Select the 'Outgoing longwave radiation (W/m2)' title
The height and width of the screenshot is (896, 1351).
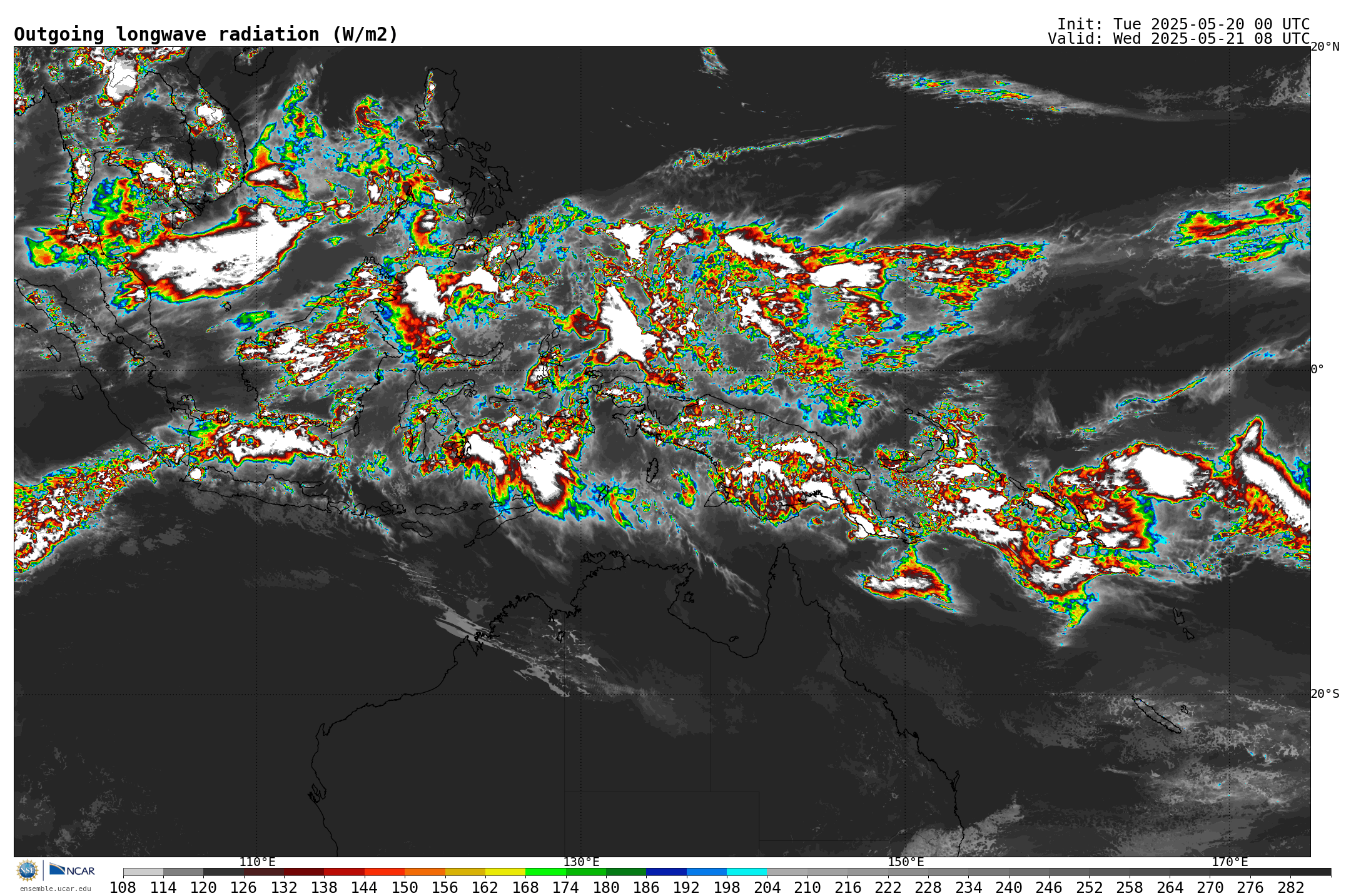[206, 34]
